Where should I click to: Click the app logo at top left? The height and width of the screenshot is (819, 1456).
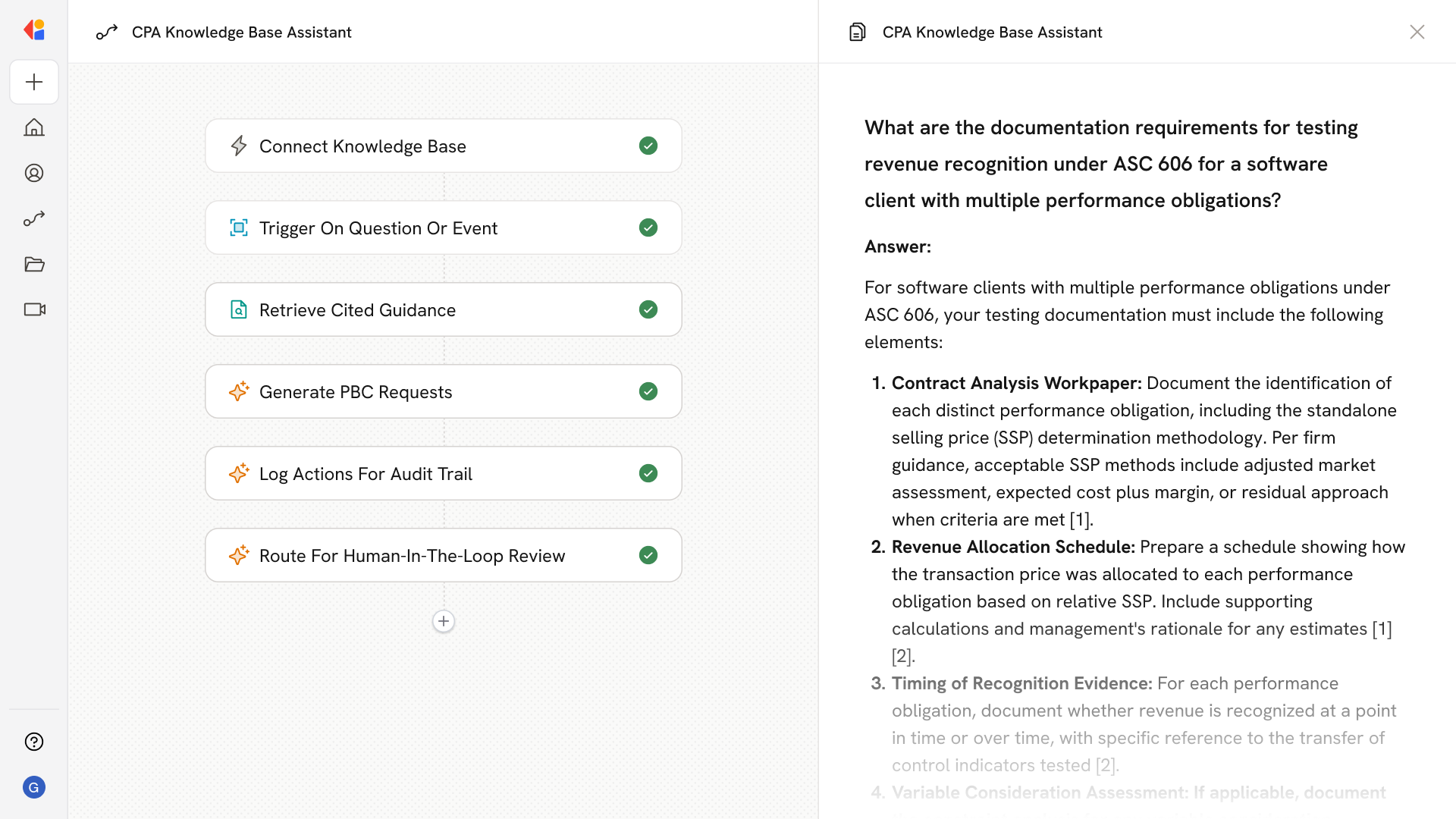coord(34,30)
